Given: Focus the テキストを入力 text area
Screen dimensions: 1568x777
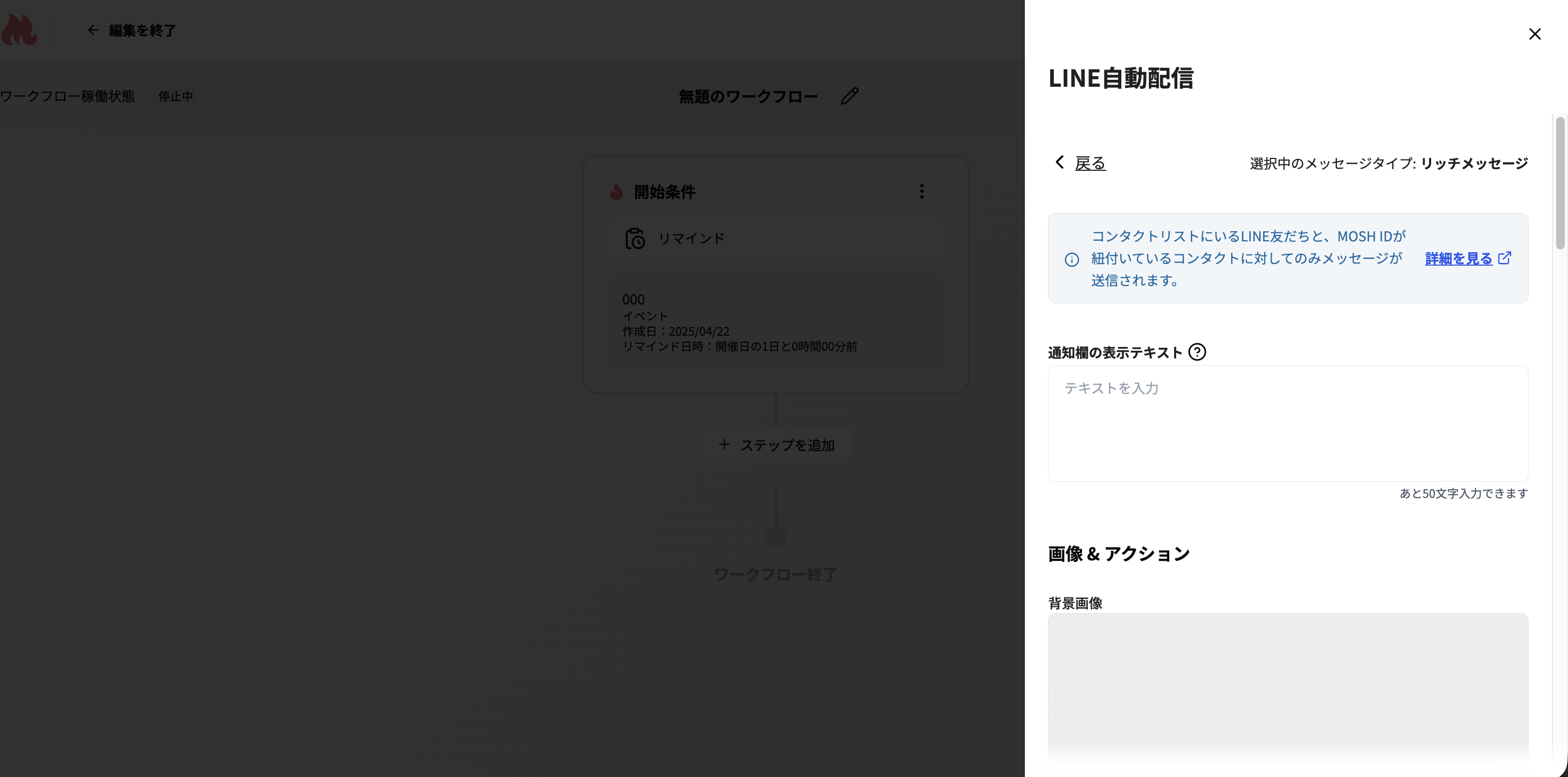Looking at the screenshot, I should (1287, 423).
